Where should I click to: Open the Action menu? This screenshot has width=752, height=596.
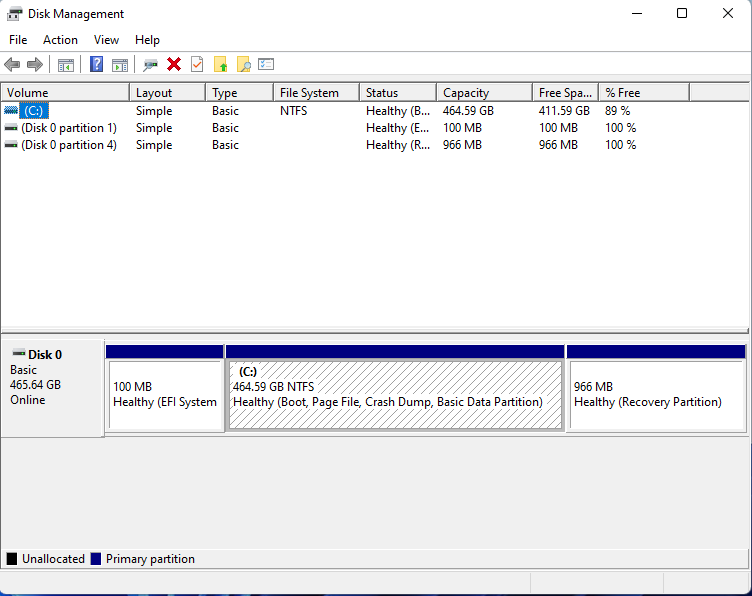point(60,40)
